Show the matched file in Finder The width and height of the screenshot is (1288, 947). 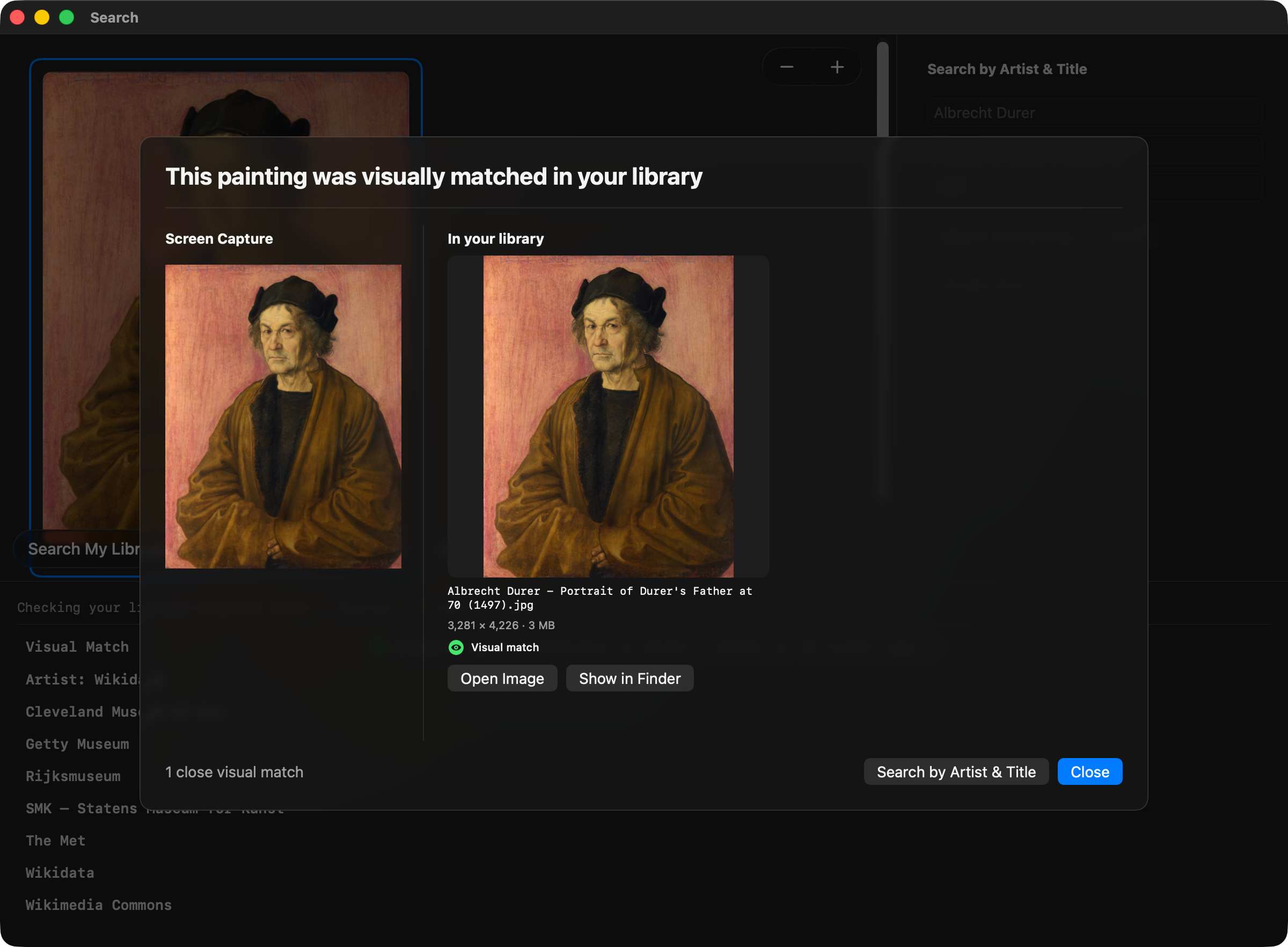tap(630, 678)
